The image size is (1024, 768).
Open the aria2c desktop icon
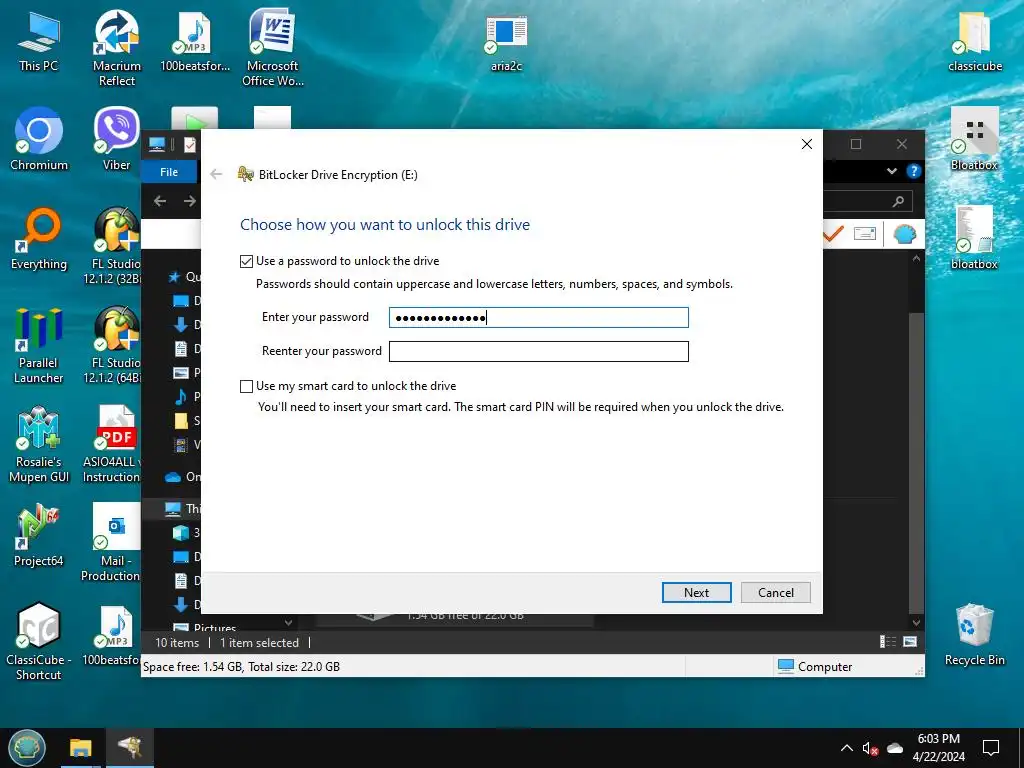506,42
